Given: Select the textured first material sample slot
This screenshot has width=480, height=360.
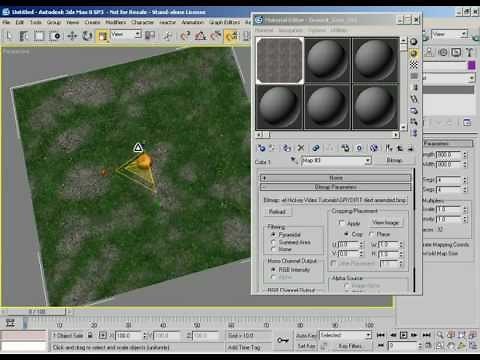Looking at the screenshot, I should [280, 60].
